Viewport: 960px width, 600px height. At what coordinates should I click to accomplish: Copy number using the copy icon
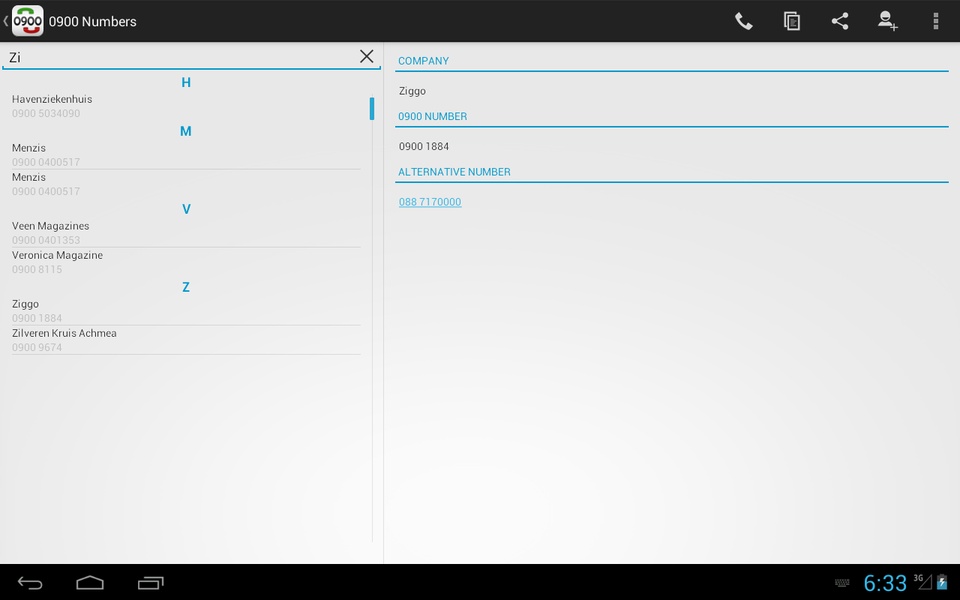point(792,21)
